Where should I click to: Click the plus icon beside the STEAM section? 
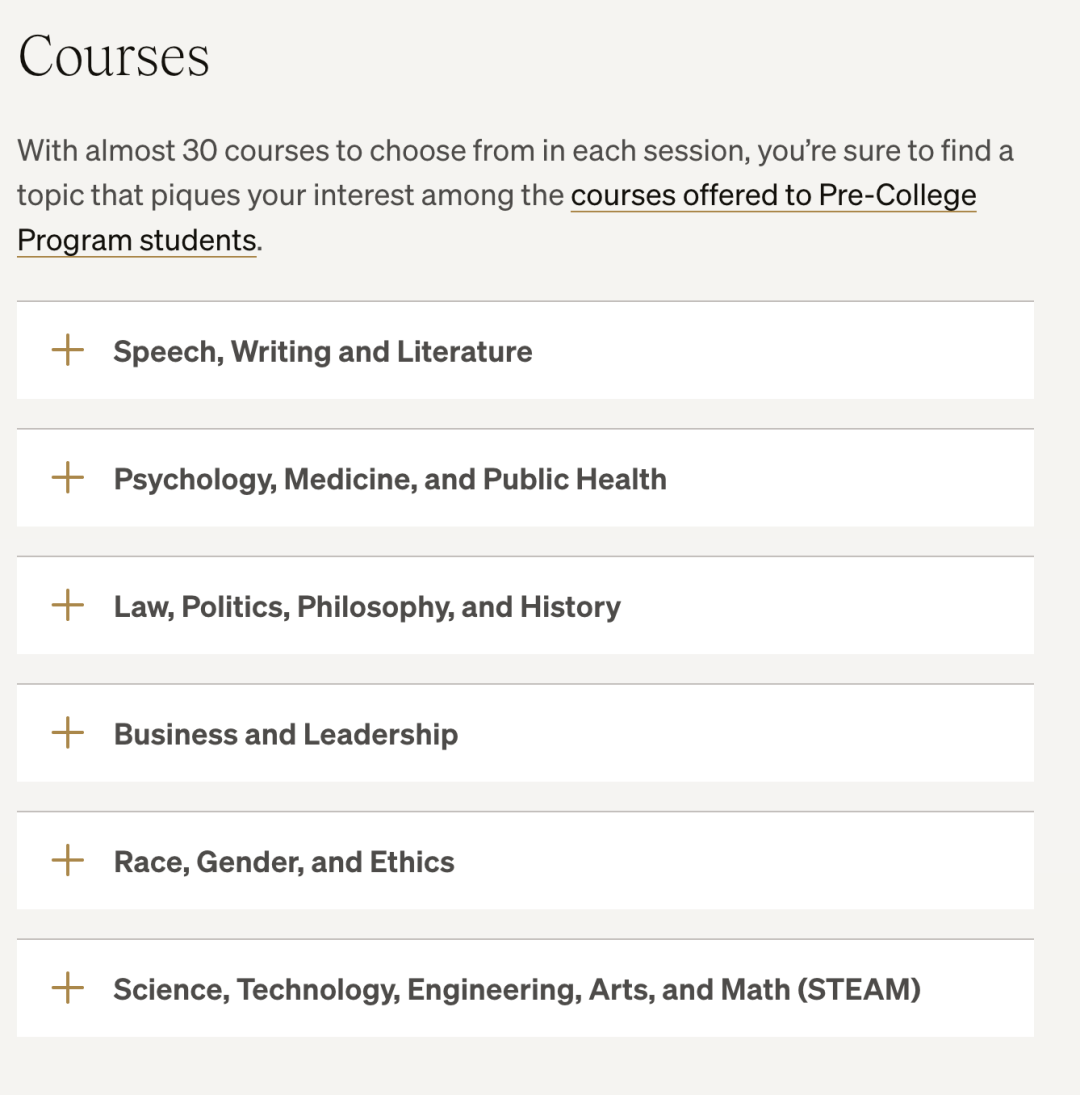(x=67, y=989)
